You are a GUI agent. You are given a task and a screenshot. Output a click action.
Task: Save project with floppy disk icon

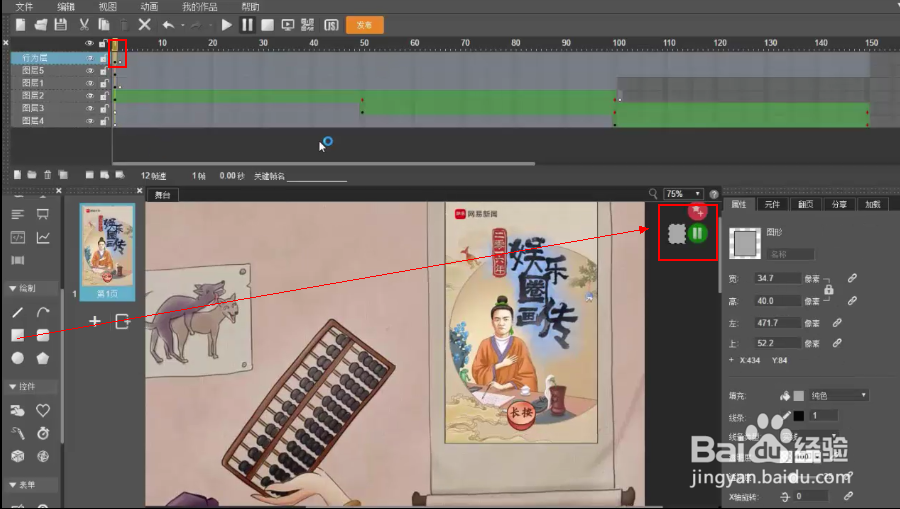point(61,25)
